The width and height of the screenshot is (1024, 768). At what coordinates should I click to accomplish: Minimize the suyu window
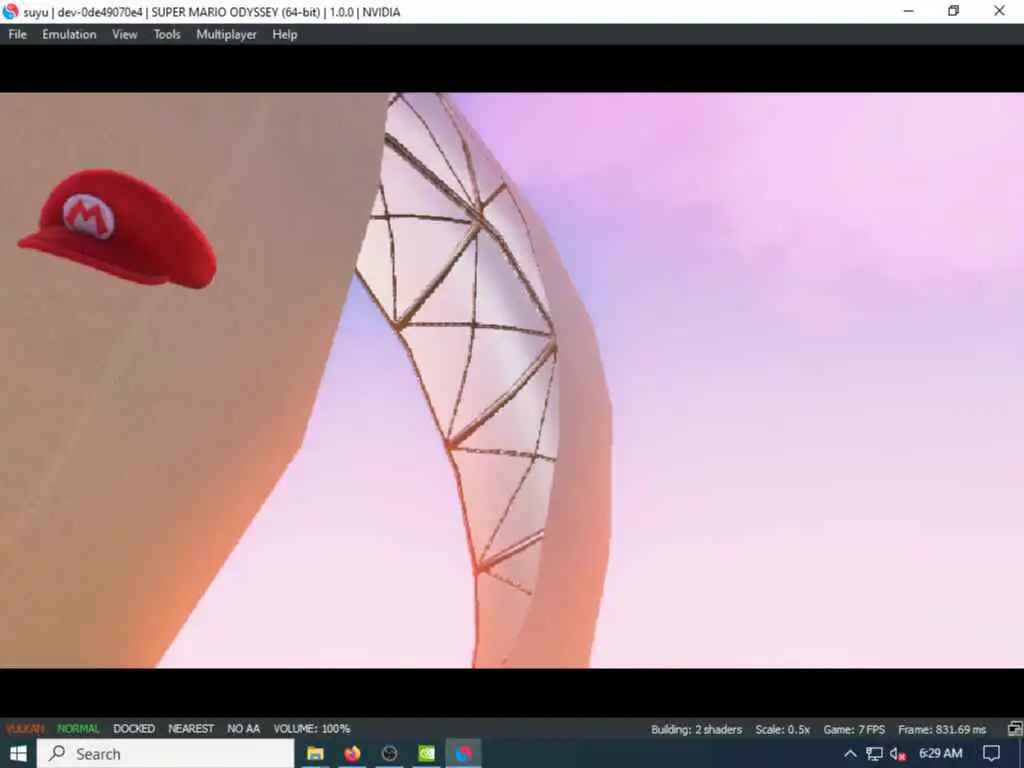click(x=908, y=11)
